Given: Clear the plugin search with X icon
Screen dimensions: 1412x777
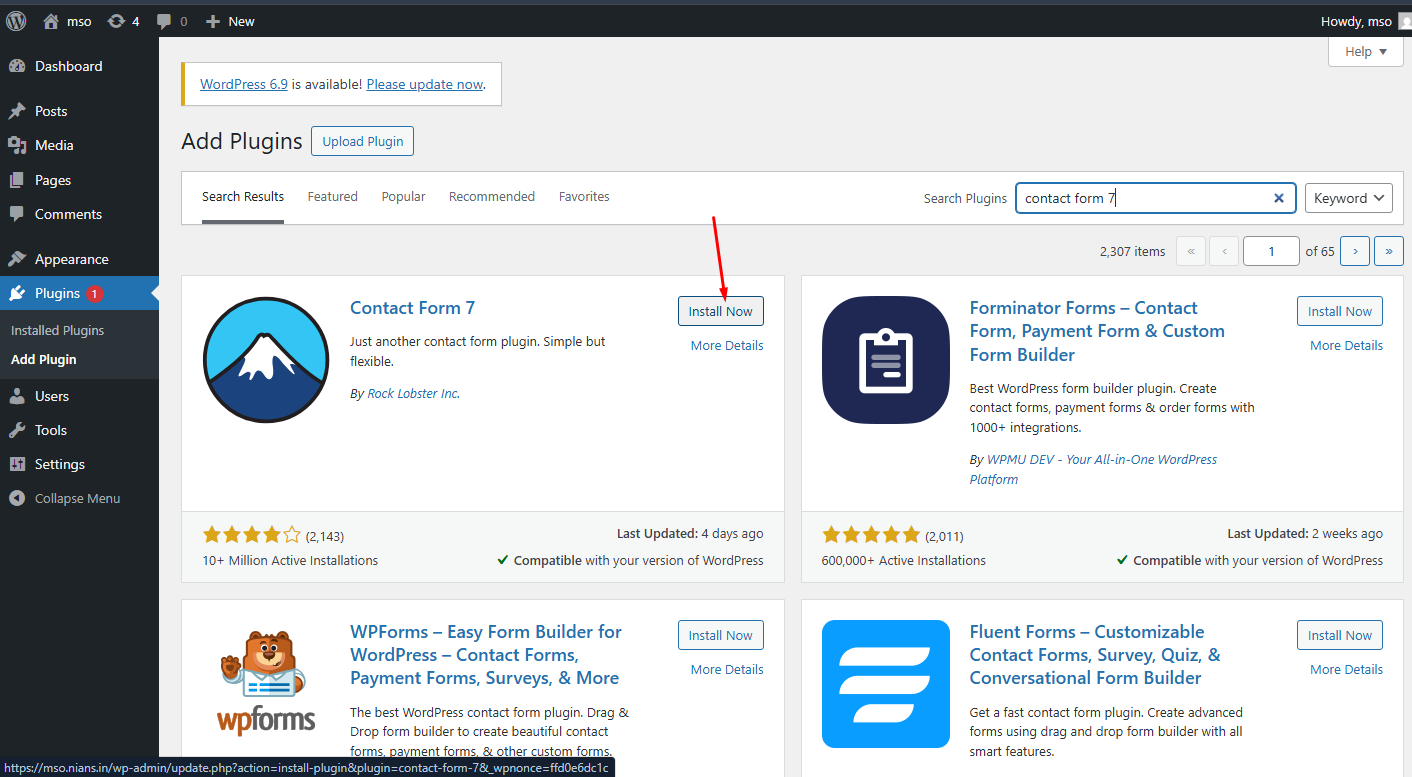Looking at the screenshot, I should [1278, 198].
